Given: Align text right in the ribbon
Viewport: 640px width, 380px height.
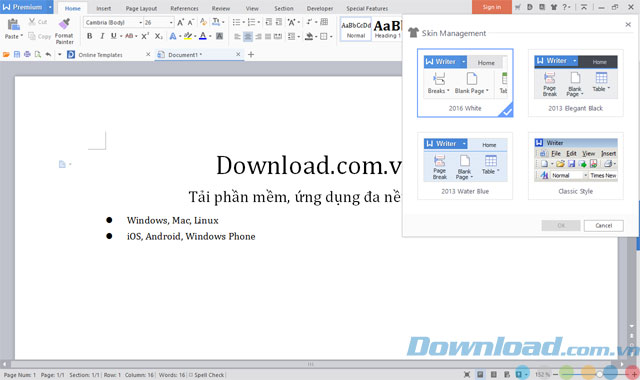Looking at the screenshot, I should point(258,36).
